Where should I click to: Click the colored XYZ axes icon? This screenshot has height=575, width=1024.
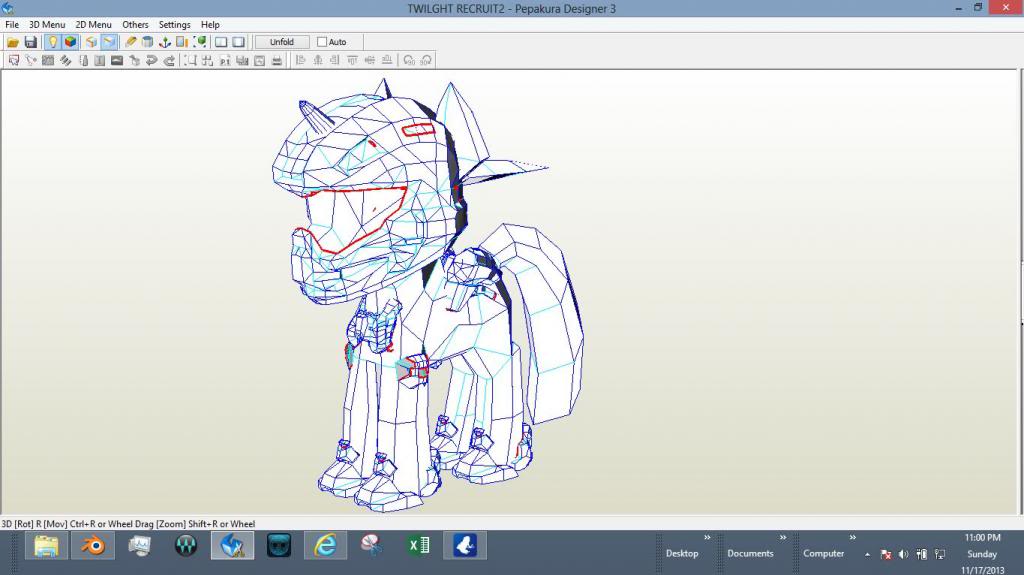click(165, 42)
